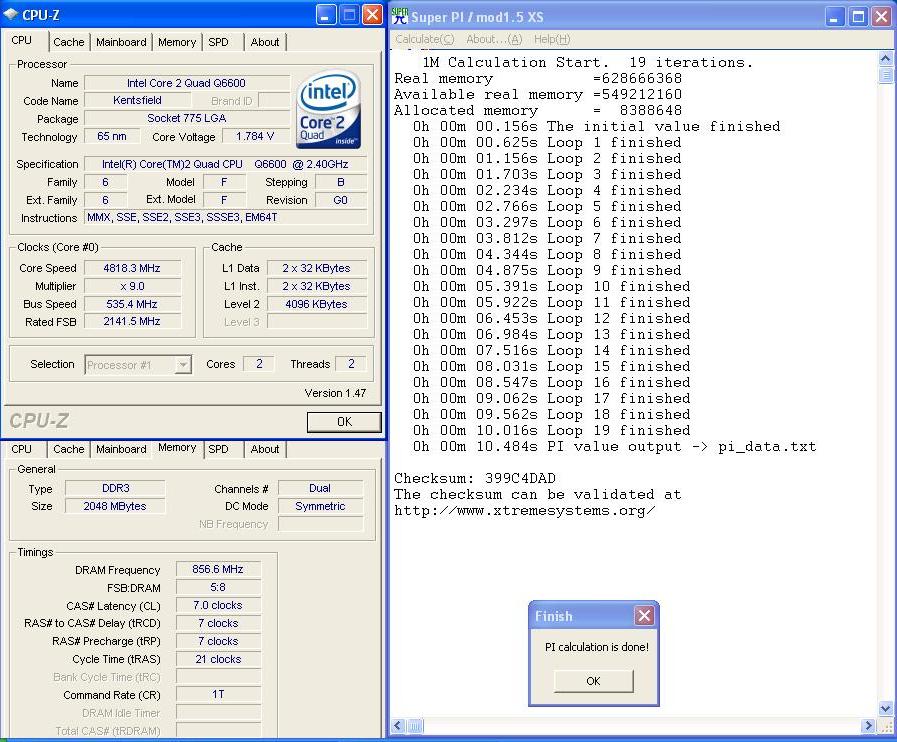Viewport: 897px width, 742px height.
Task: Click the Core Speed value 4818.3 MHz
Action: point(132,268)
